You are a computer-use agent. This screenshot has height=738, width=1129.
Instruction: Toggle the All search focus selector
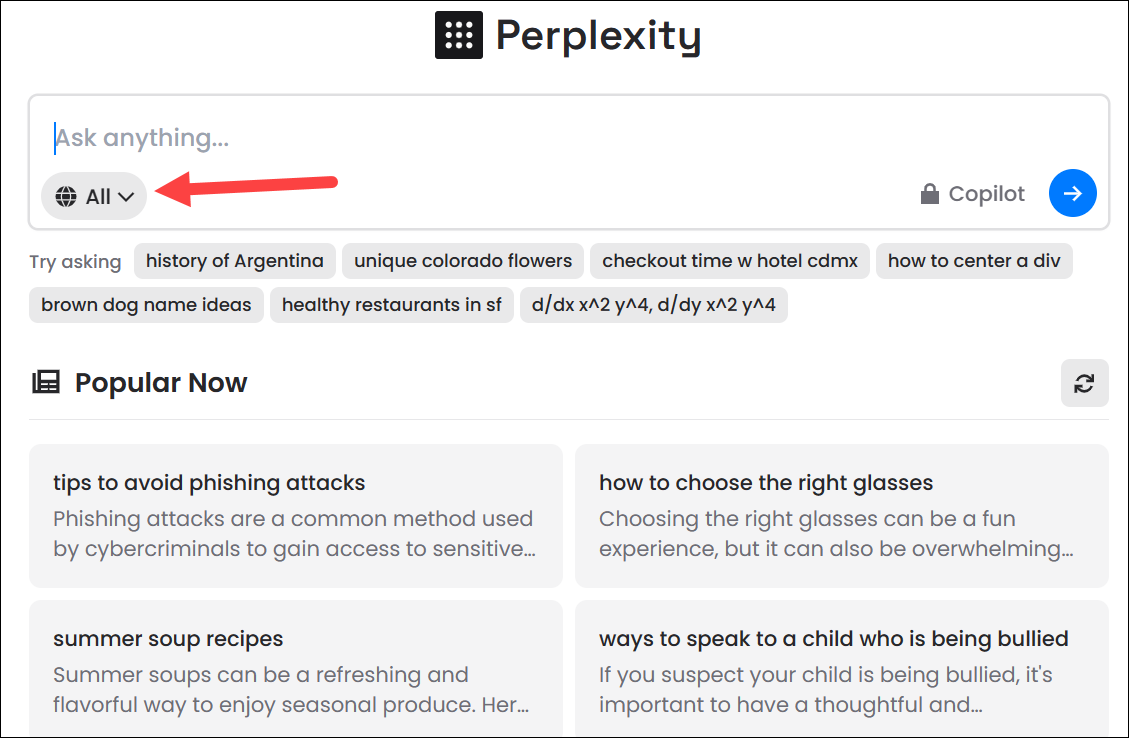pyautogui.click(x=93, y=195)
